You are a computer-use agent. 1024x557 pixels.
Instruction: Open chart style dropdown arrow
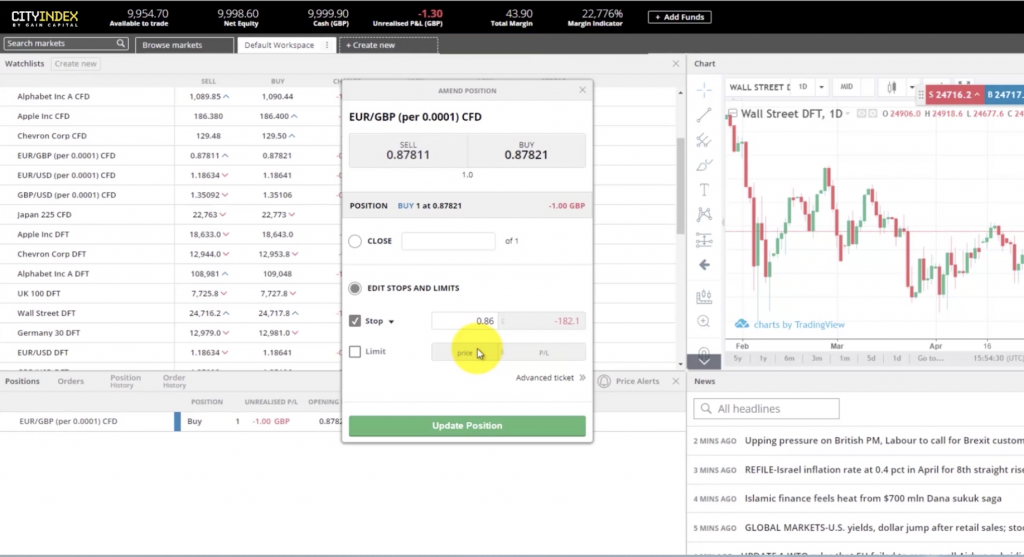tap(912, 87)
